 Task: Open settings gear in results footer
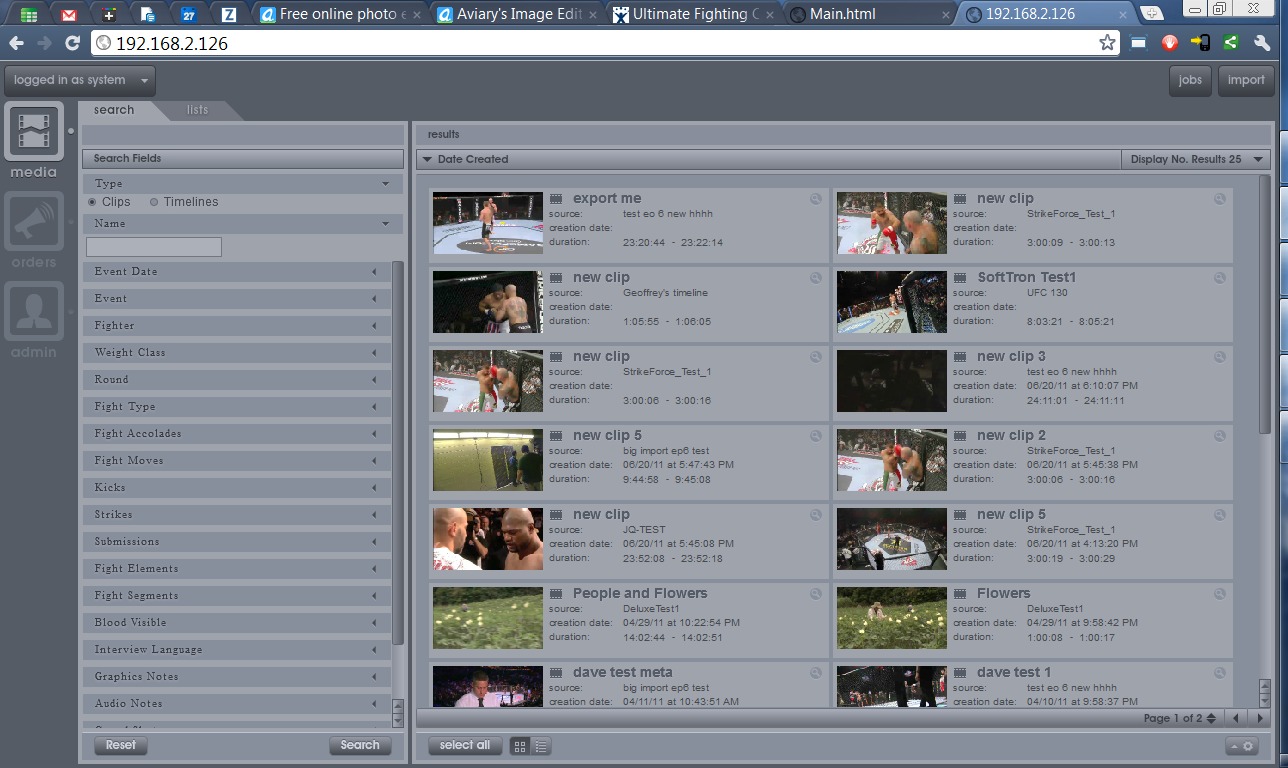coord(1241,746)
